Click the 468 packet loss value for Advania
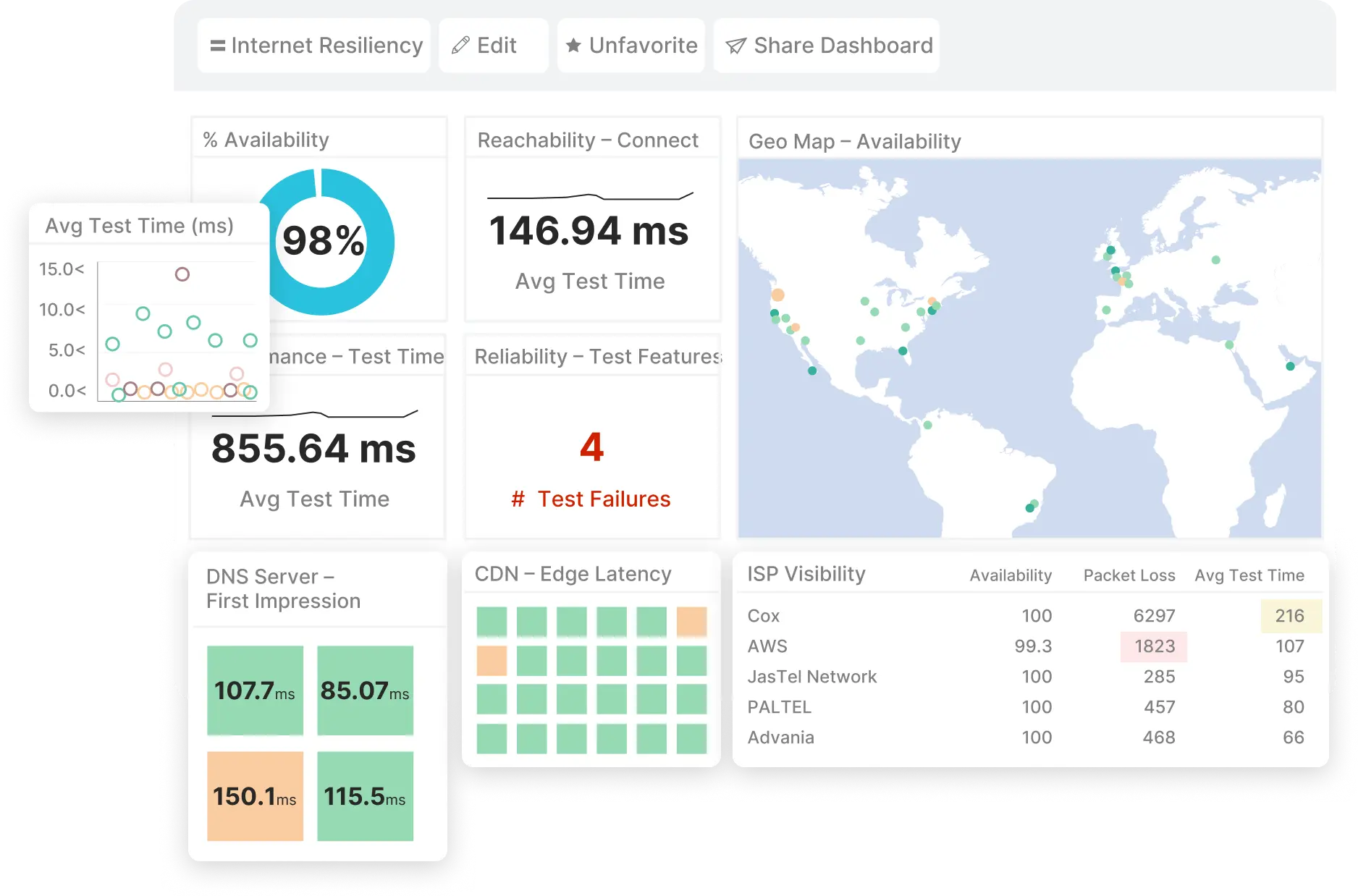1358x896 pixels. click(1159, 737)
